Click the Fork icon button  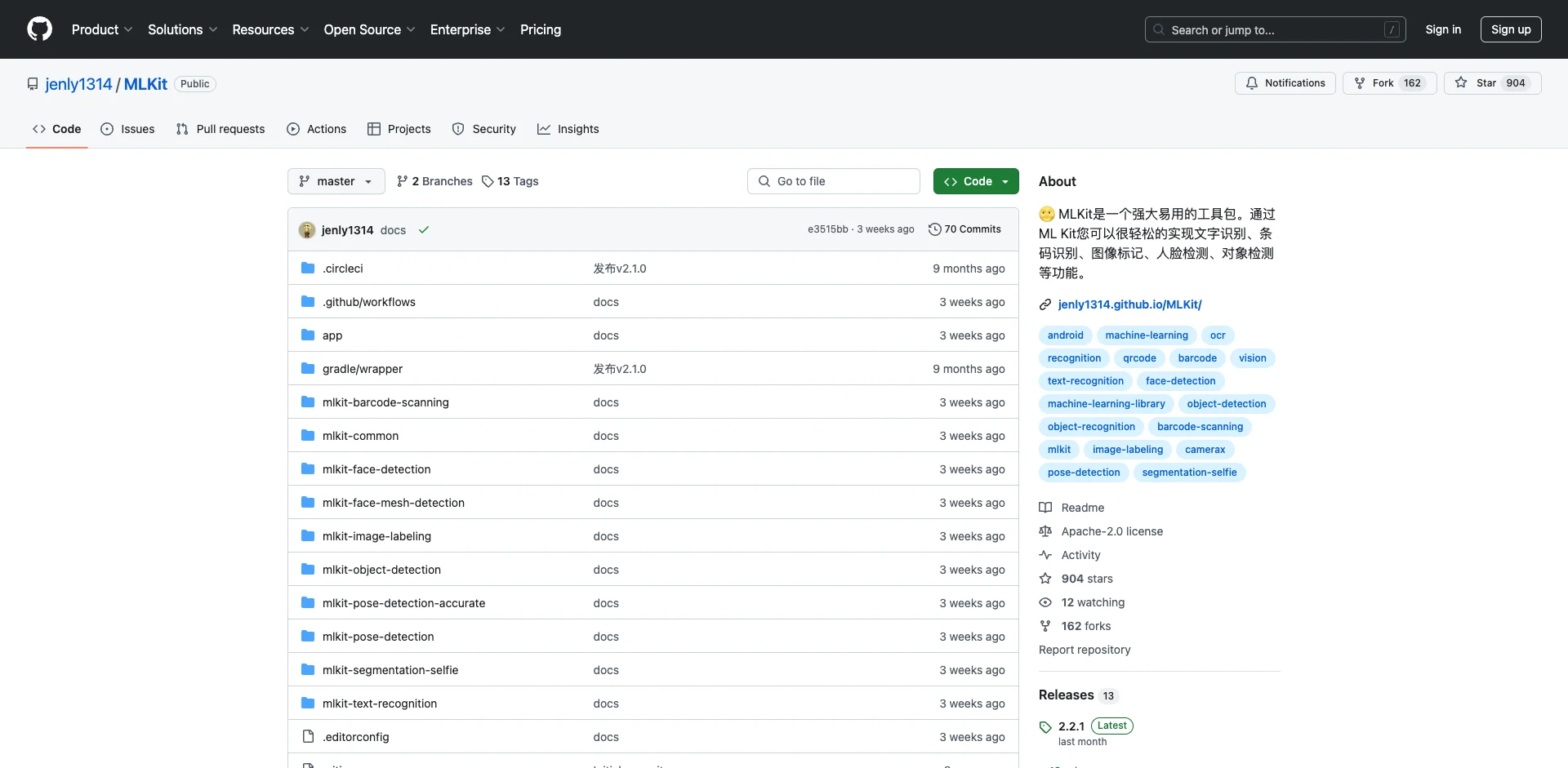[x=1360, y=83]
